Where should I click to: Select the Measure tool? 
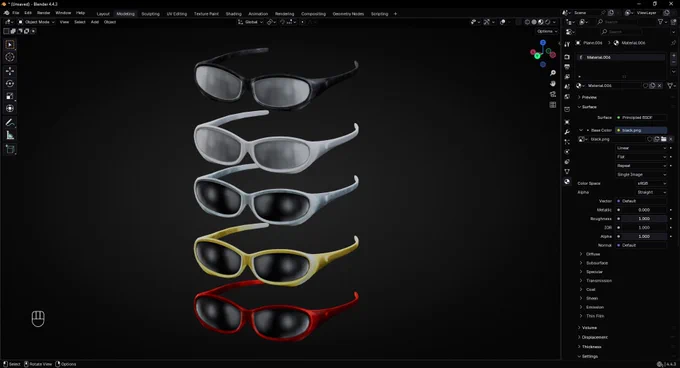point(10,135)
